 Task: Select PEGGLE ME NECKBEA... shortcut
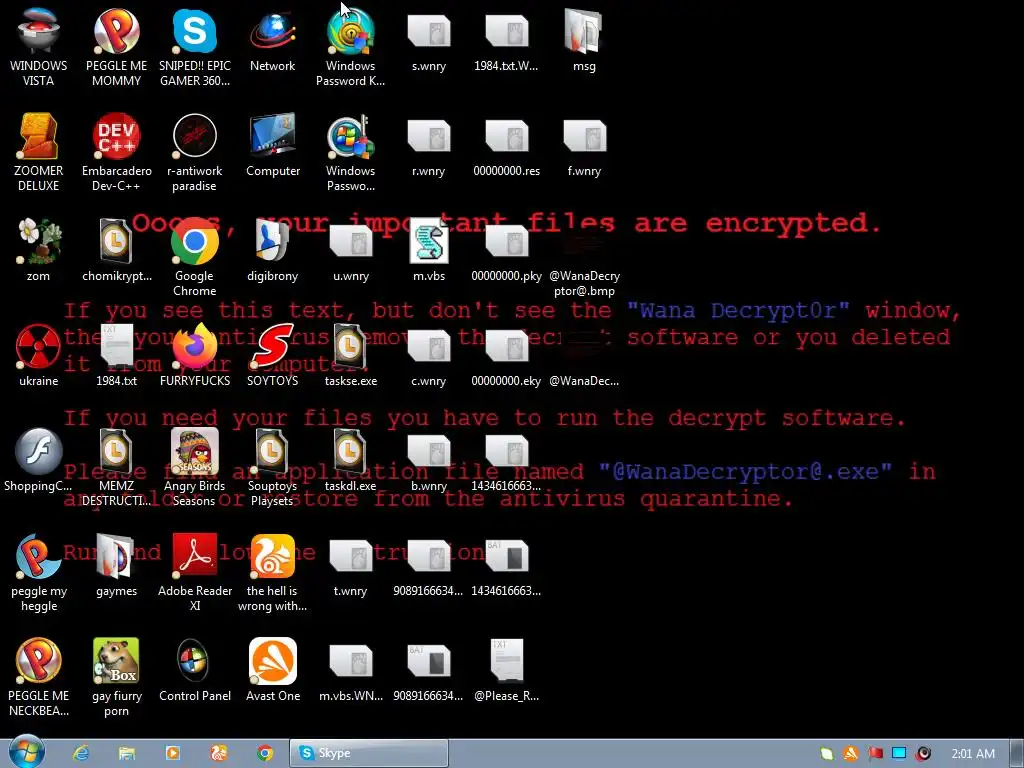39,677
